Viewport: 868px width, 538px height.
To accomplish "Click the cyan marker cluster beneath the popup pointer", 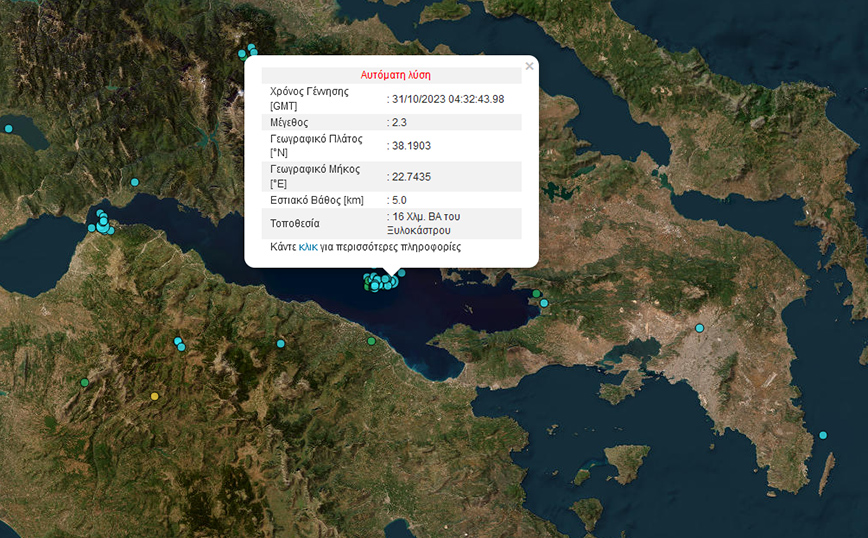I will coord(382,280).
